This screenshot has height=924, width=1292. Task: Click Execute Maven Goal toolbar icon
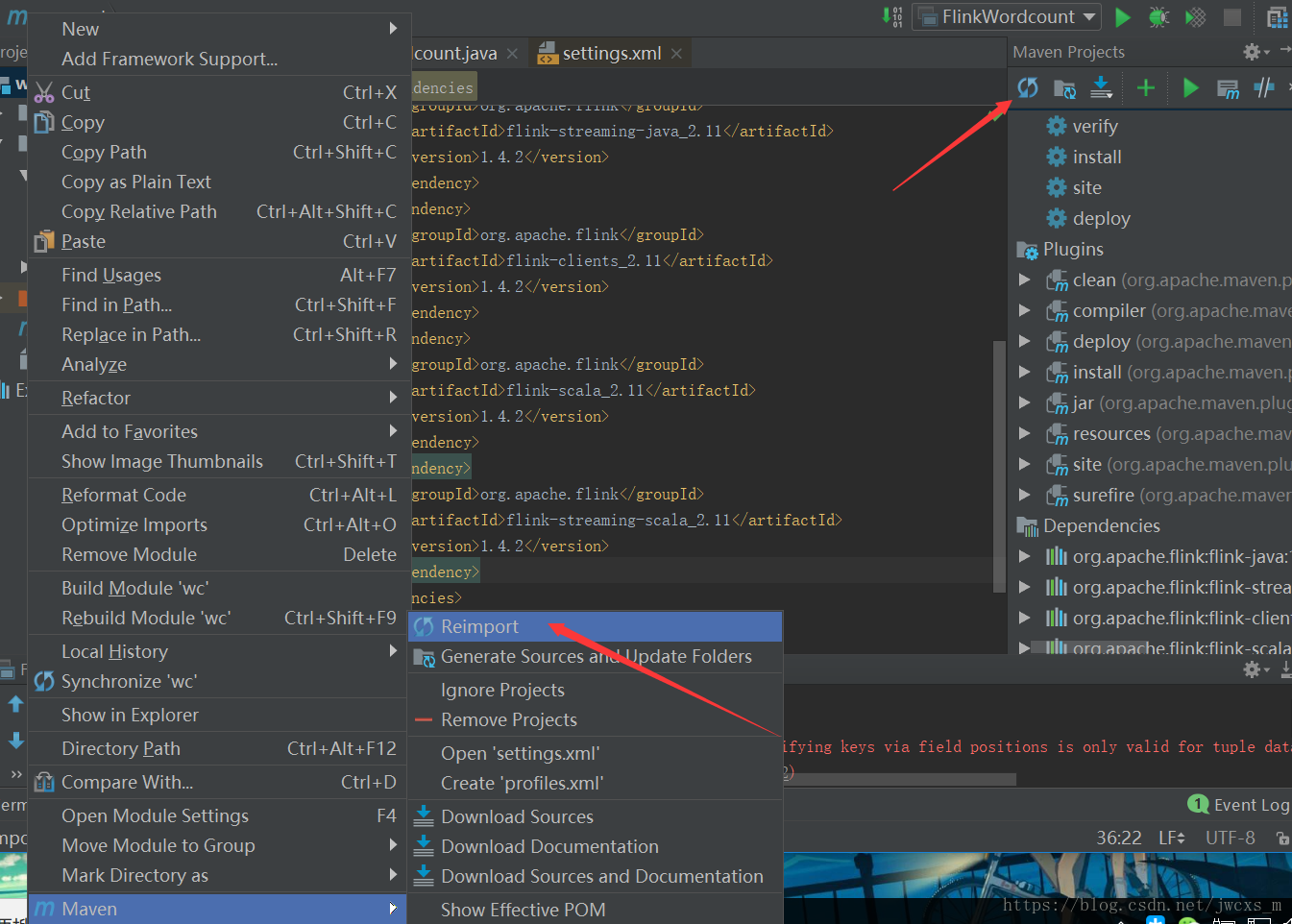(x=1228, y=88)
